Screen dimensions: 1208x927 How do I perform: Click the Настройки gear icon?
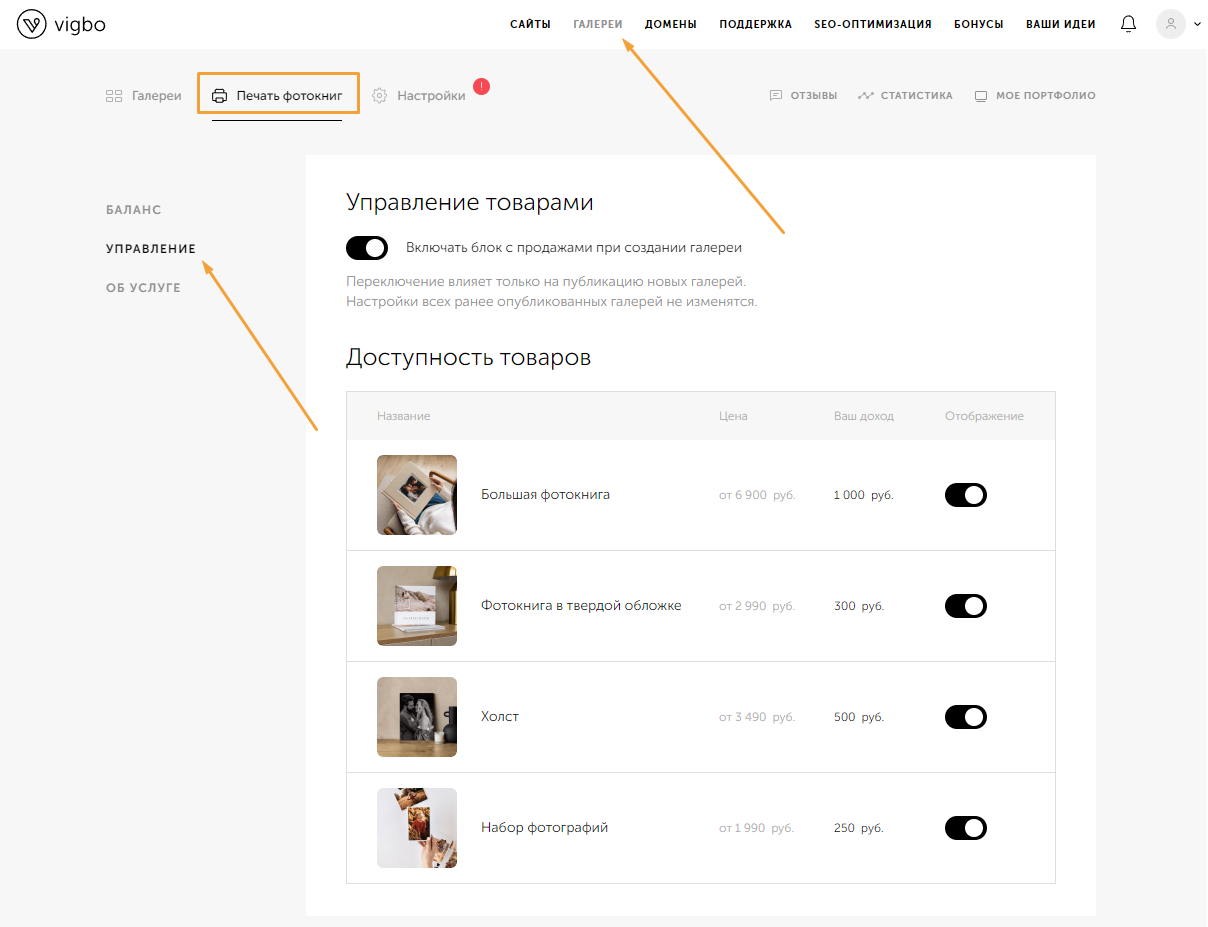pos(379,96)
